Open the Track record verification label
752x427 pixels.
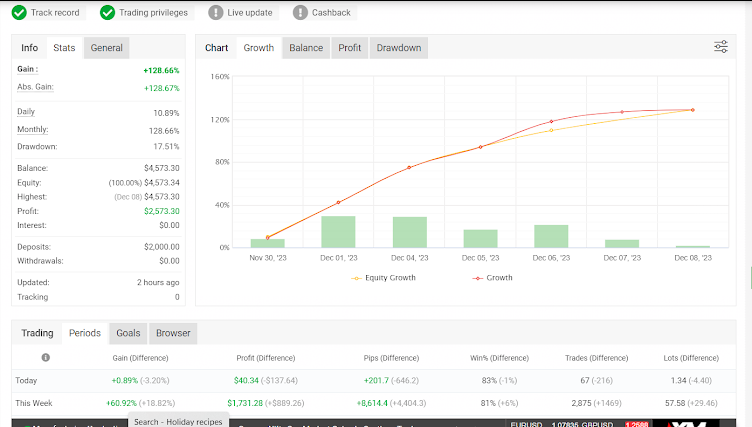coord(55,12)
